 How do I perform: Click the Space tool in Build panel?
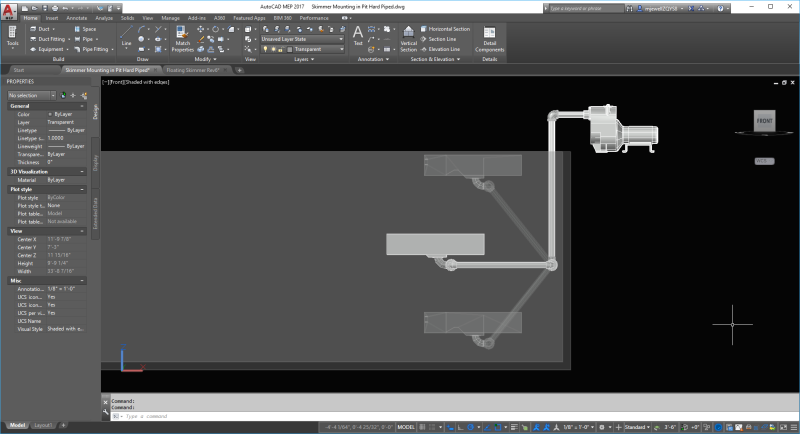86,29
